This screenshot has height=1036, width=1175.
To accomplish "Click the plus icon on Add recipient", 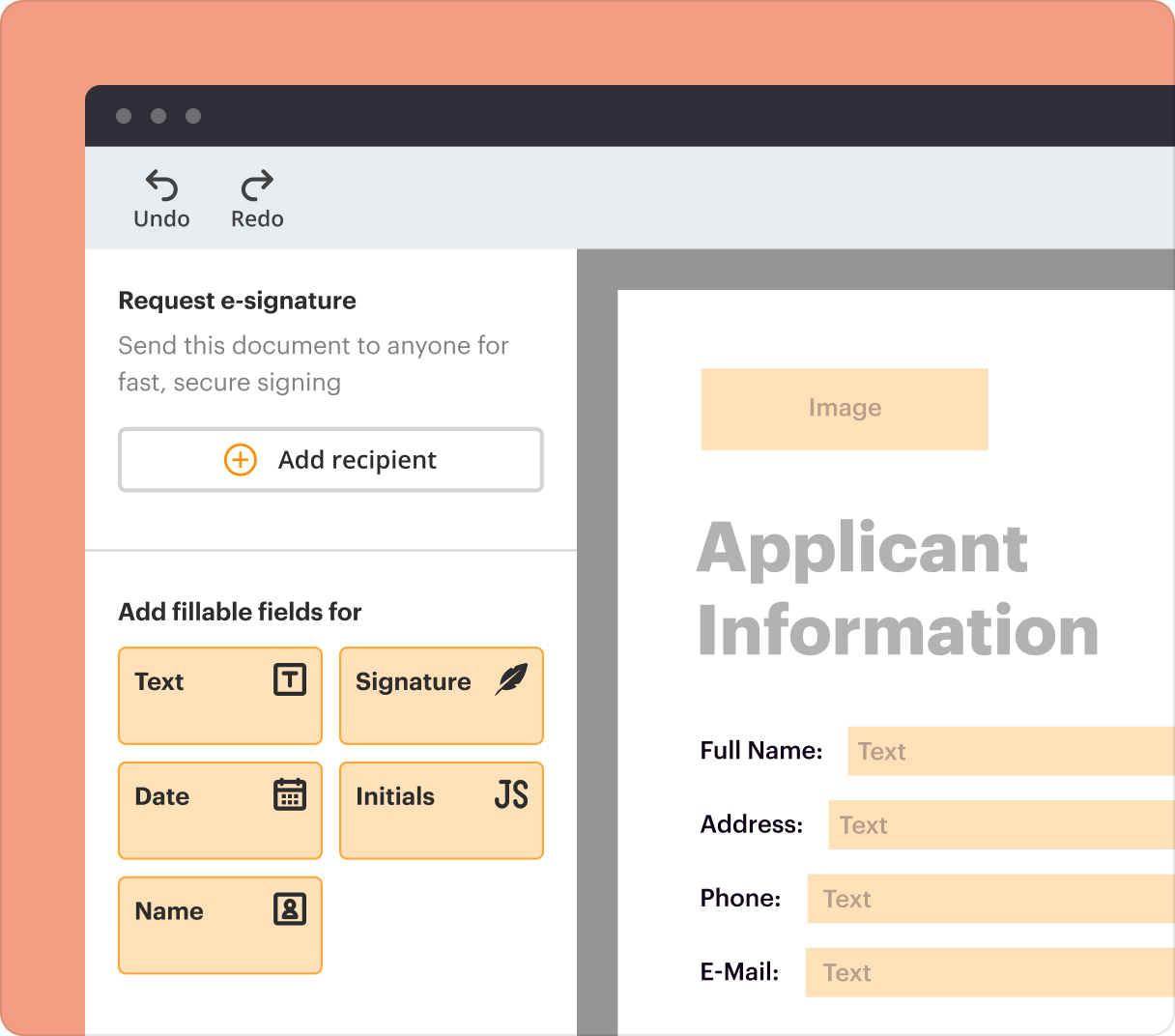I will [x=240, y=460].
